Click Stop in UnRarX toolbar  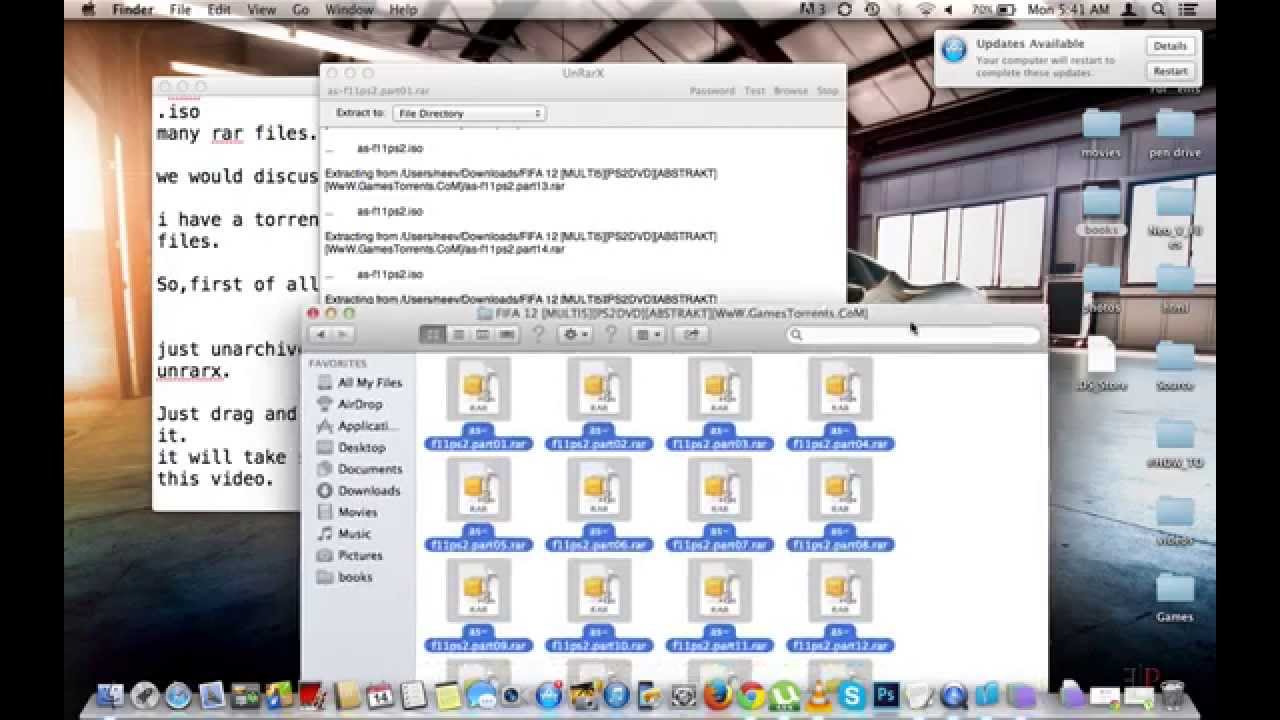(827, 91)
